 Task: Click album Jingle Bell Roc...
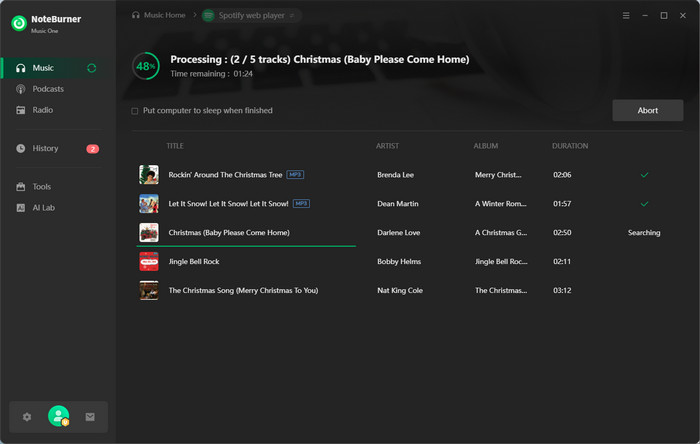[x=501, y=261]
